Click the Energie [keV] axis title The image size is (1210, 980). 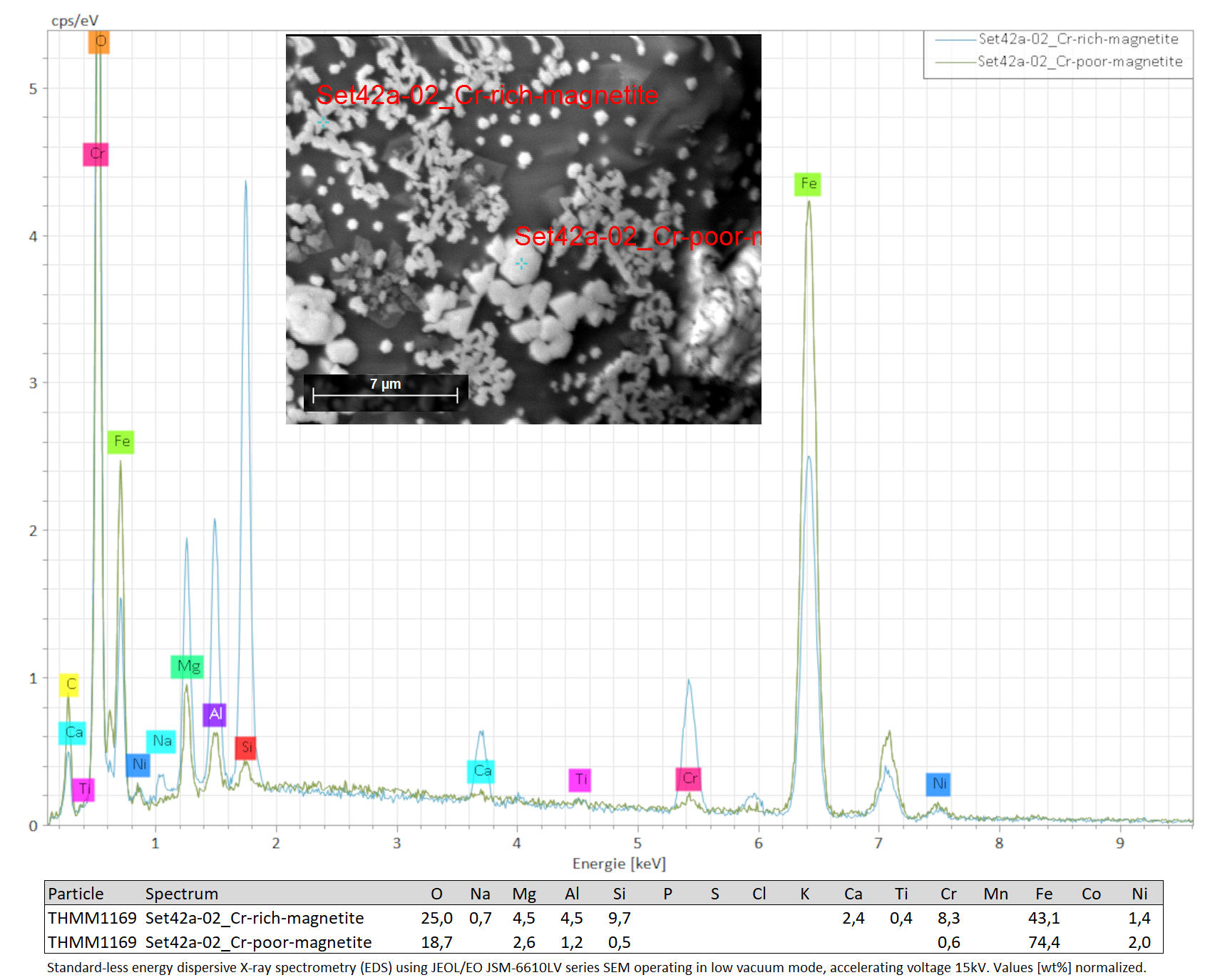click(x=619, y=864)
